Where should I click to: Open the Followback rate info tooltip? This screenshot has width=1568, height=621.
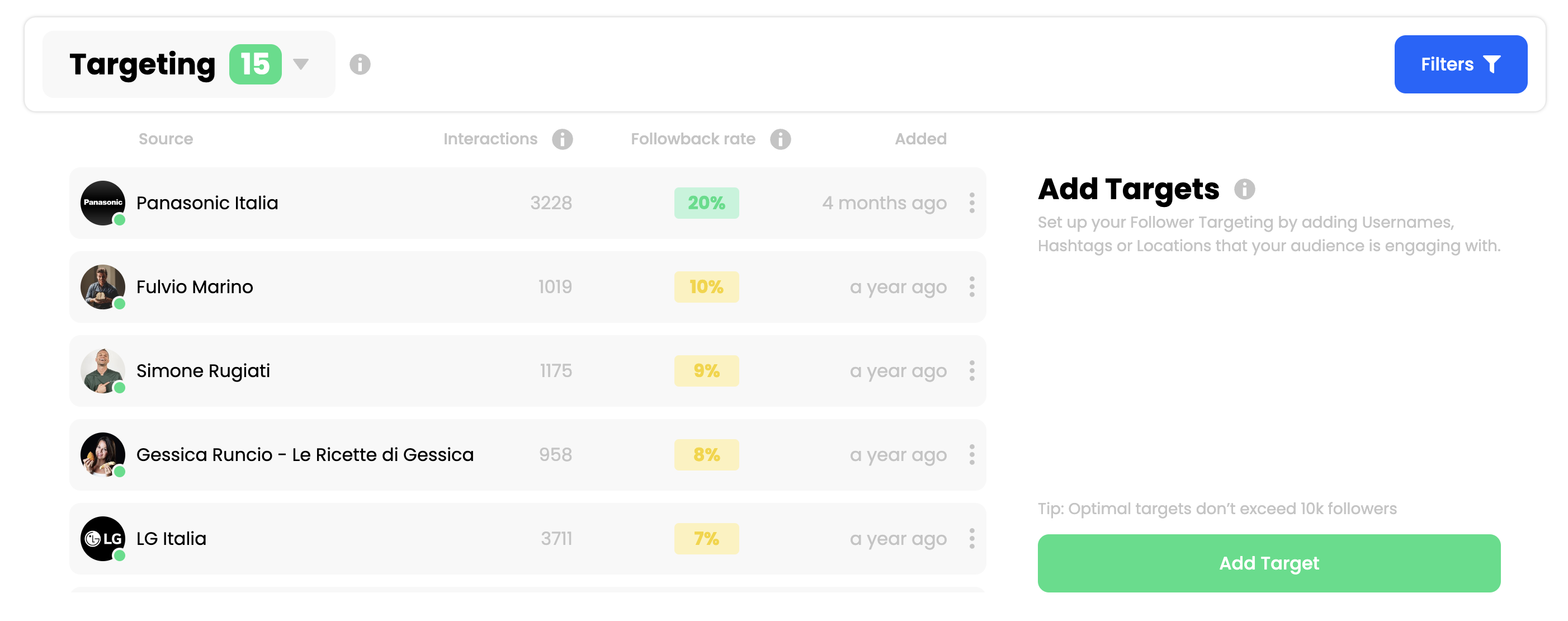780,139
